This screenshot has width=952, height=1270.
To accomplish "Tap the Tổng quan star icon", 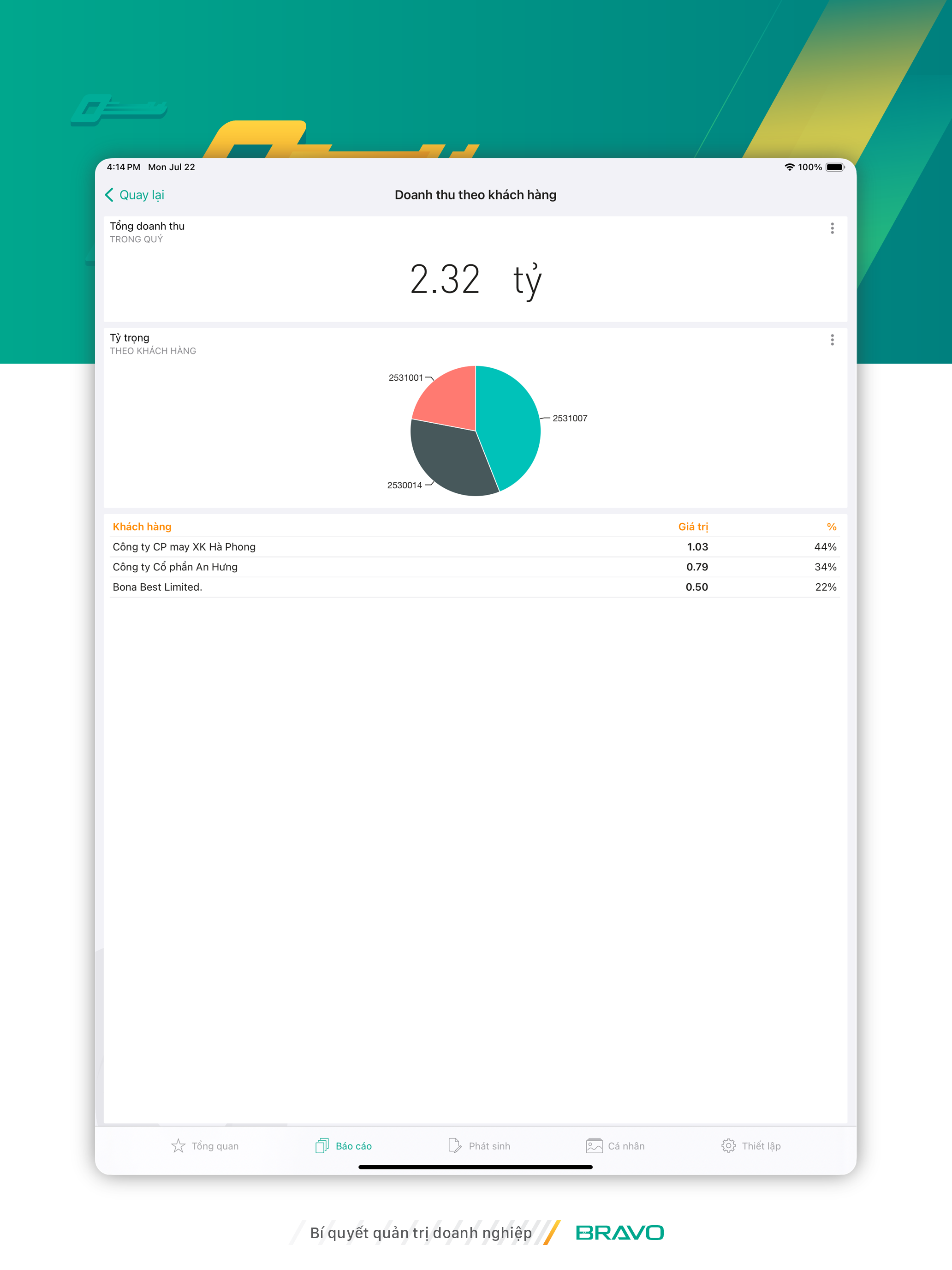I will pos(178,1145).
